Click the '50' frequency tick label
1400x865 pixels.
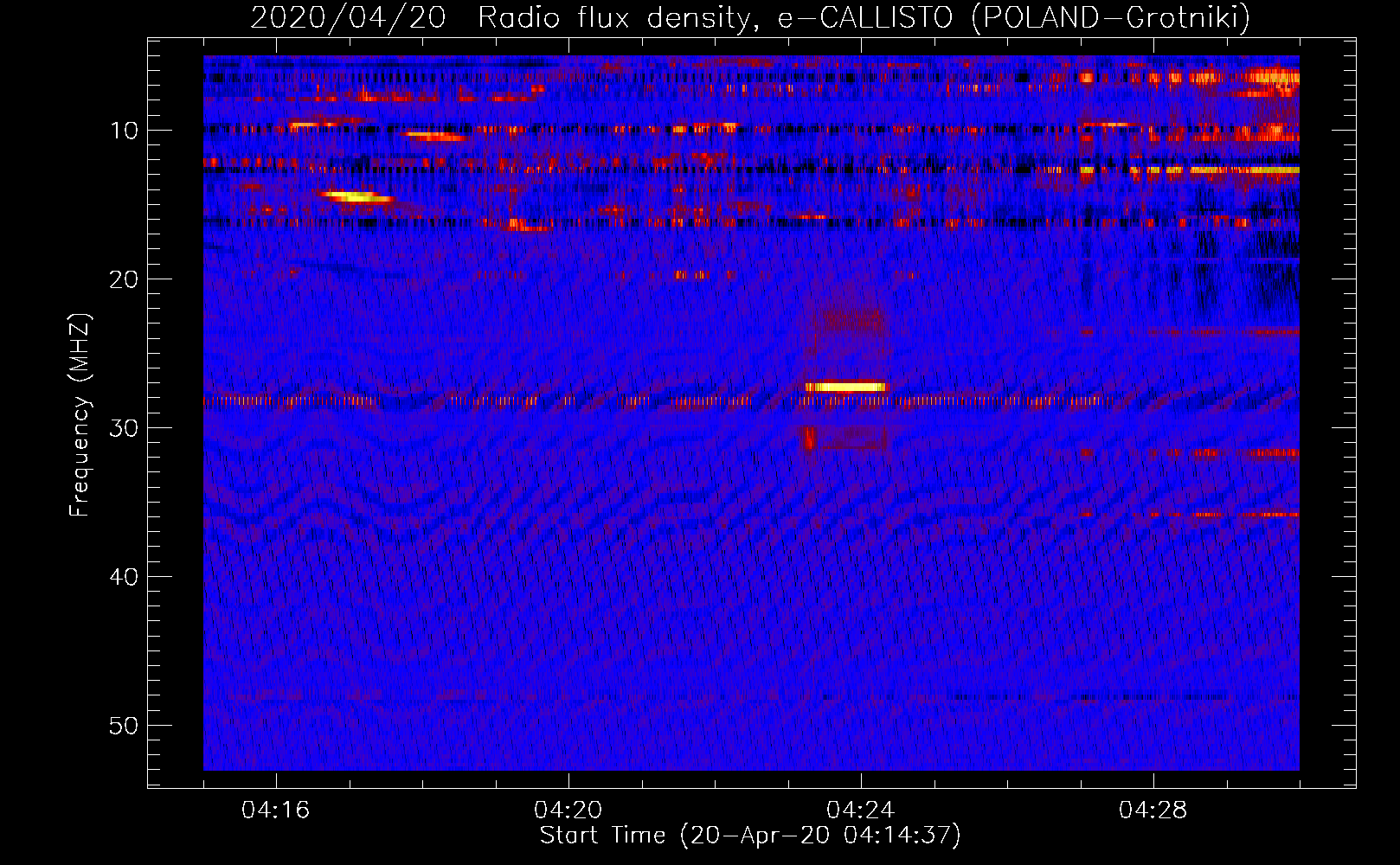(125, 726)
